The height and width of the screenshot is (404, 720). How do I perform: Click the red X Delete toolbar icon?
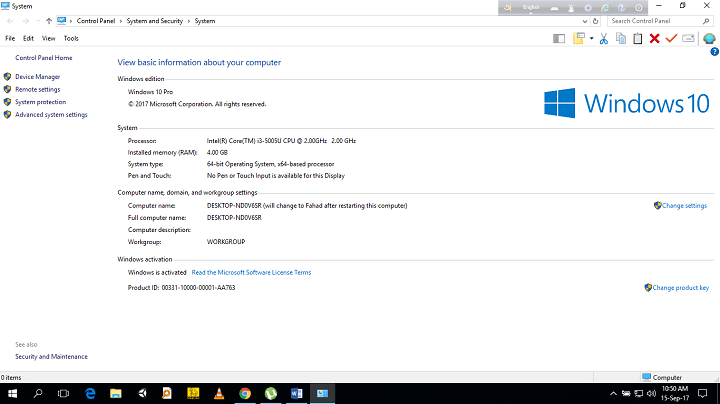(x=654, y=39)
